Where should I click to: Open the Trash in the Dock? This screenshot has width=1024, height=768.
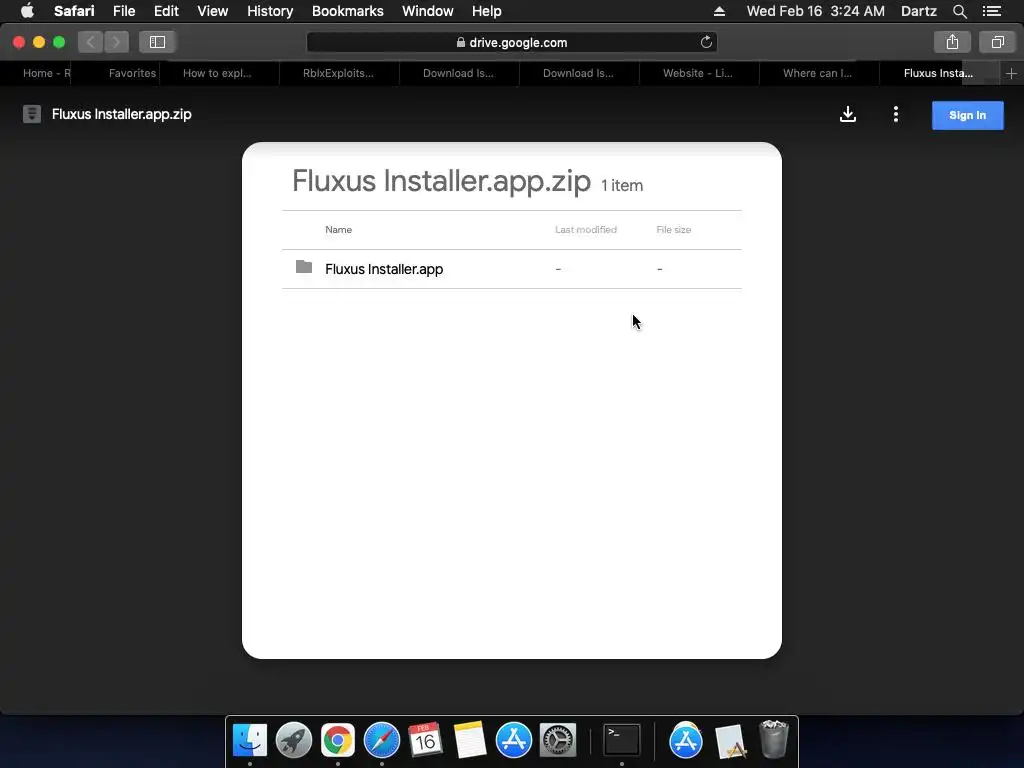pyautogui.click(x=774, y=739)
